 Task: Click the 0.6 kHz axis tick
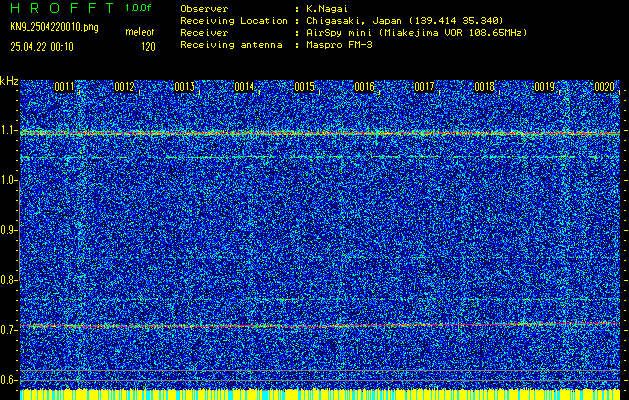pos(8,380)
